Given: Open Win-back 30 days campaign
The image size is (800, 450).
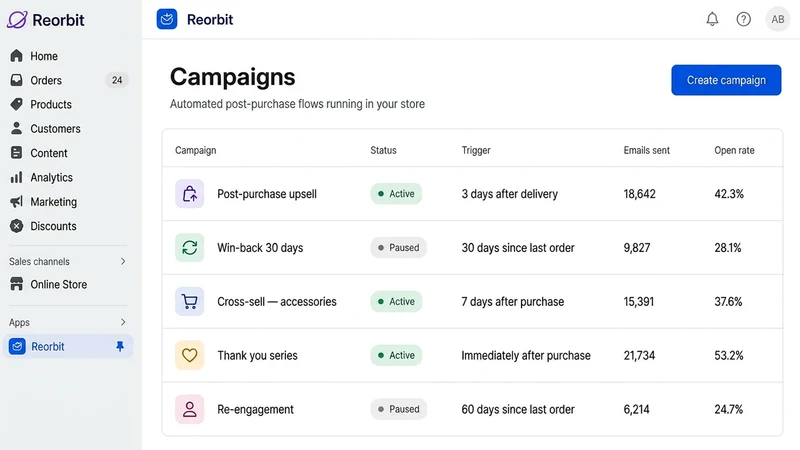Looking at the screenshot, I should pos(260,247).
